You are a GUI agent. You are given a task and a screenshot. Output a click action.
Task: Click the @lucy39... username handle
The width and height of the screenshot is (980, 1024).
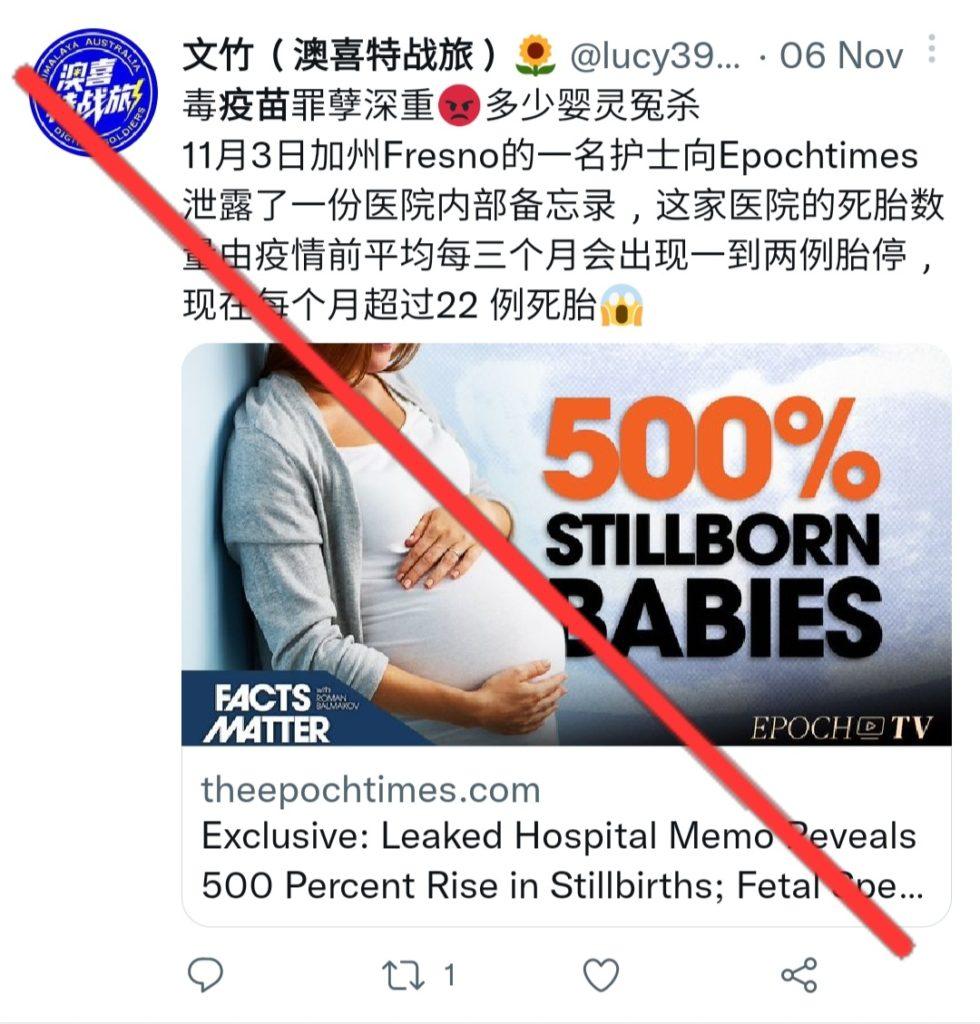655,56
